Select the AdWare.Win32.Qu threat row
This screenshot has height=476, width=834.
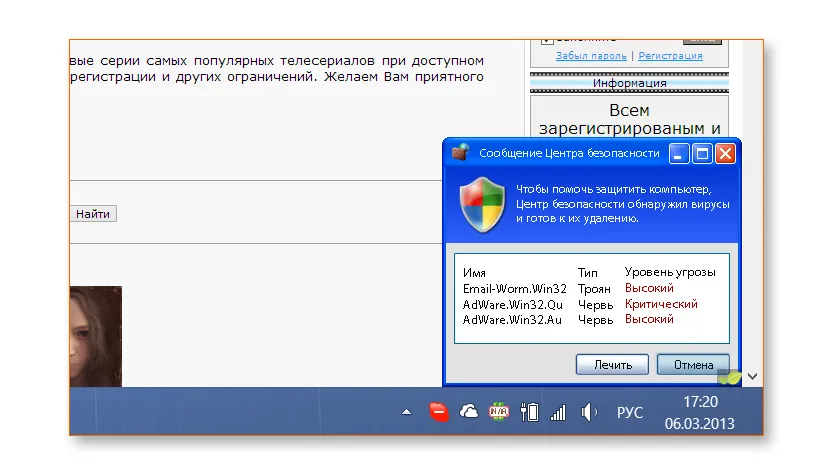click(x=580, y=305)
